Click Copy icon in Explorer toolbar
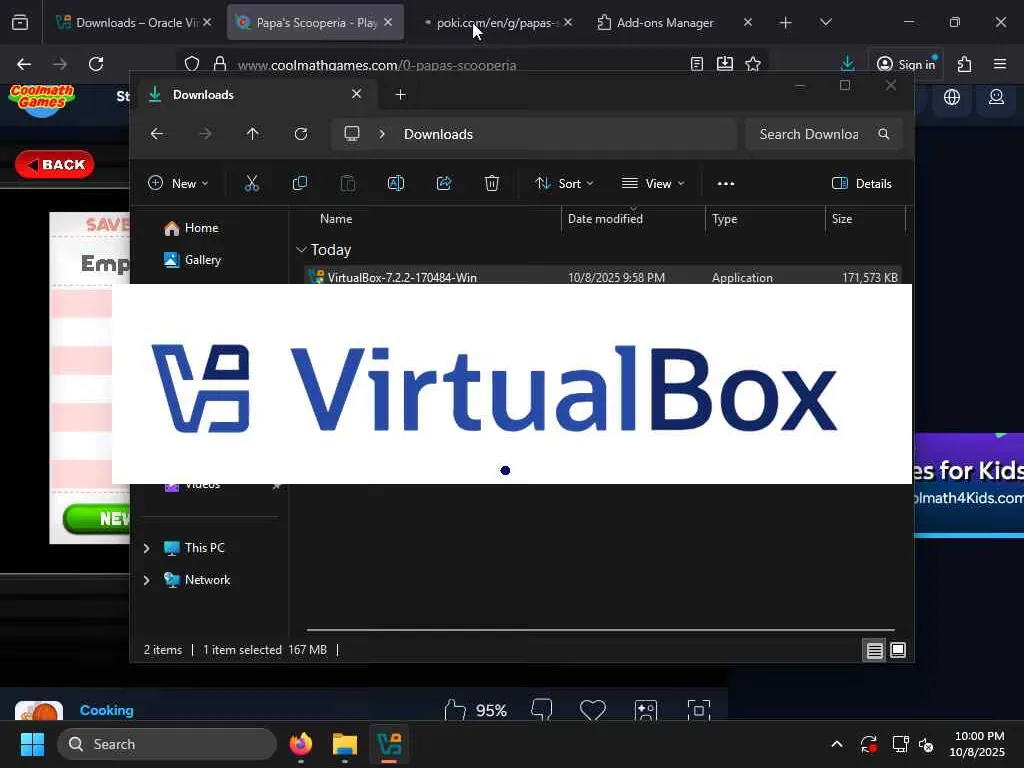Image resolution: width=1024 pixels, height=768 pixels. [x=300, y=184]
